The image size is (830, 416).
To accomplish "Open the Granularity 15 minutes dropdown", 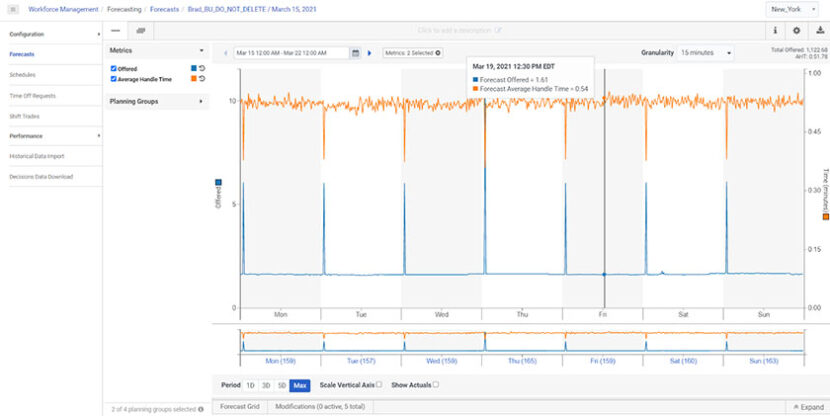I will click(x=705, y=53).
